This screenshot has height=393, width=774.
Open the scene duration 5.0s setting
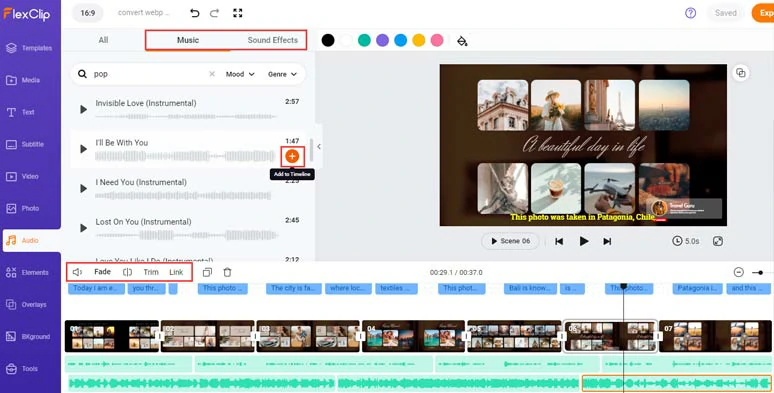(x=686, y=241)
